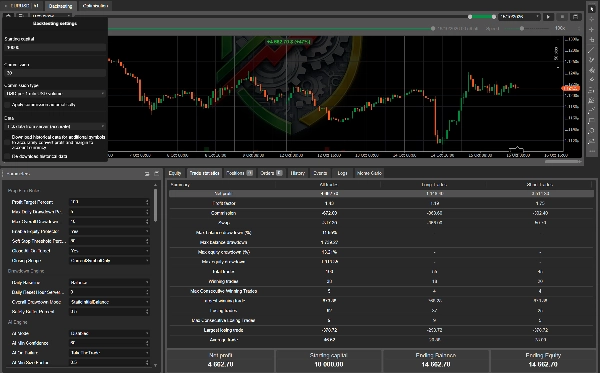
Task: Click the save icon right of stop button
Action: [575, 17]
